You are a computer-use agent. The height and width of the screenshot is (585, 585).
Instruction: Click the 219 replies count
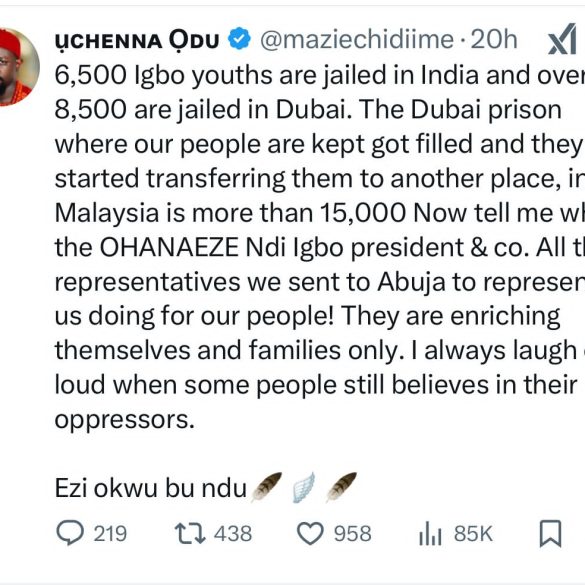(110, 534)
